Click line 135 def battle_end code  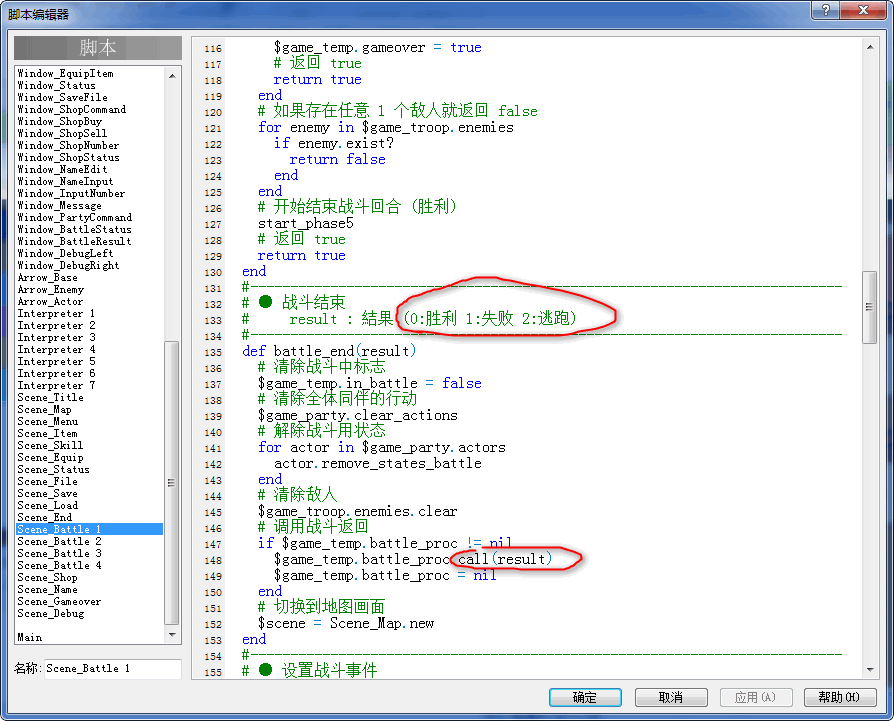coord(329,351)
